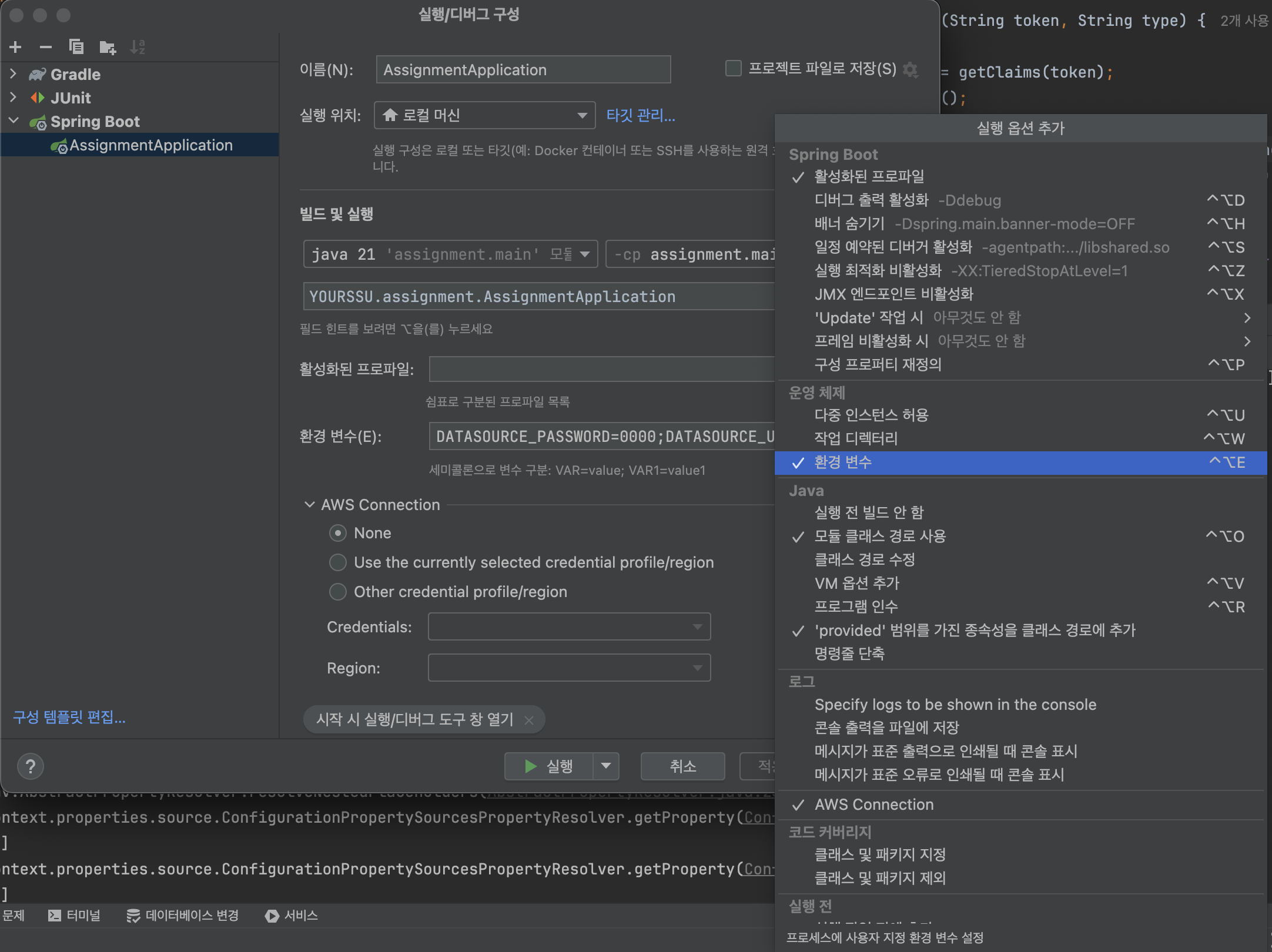Open help with the question mark icon
The image size is (1272, 952).
(x=31, y=766)
